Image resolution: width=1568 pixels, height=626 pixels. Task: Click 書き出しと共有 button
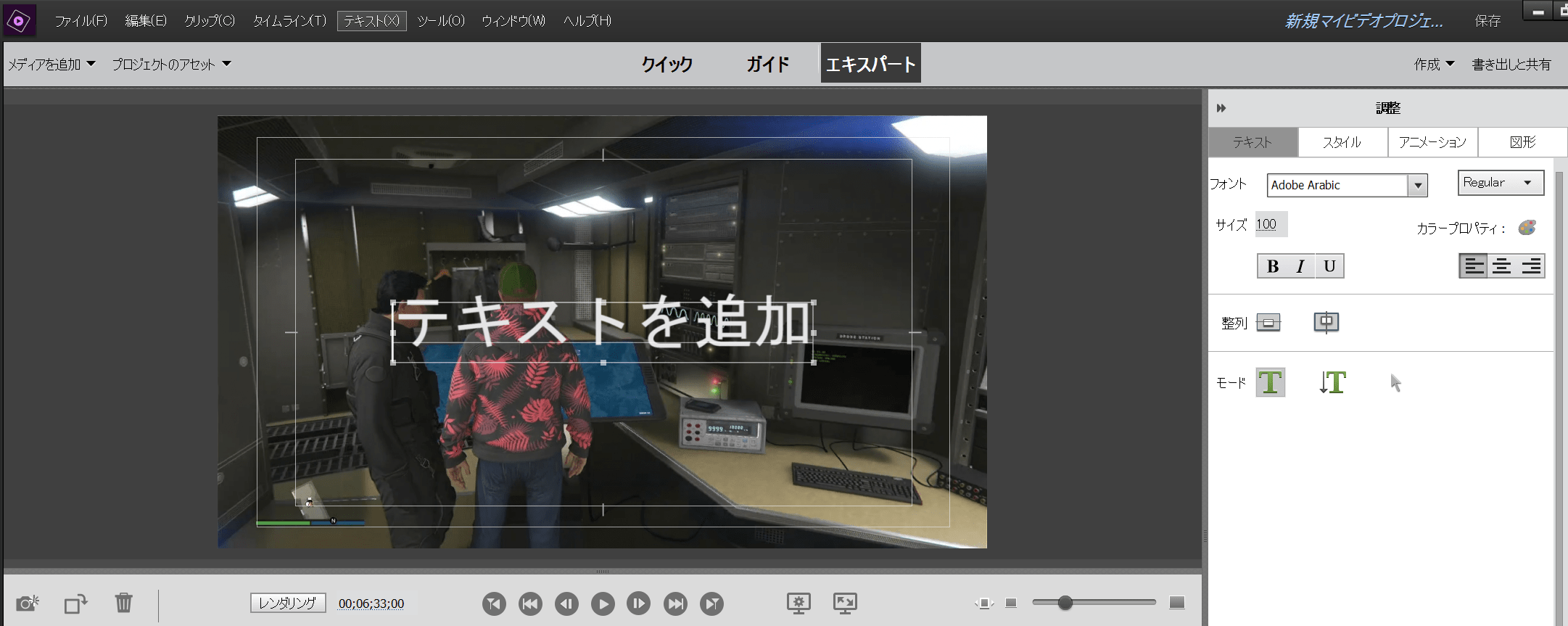(x=1511, y=65)
